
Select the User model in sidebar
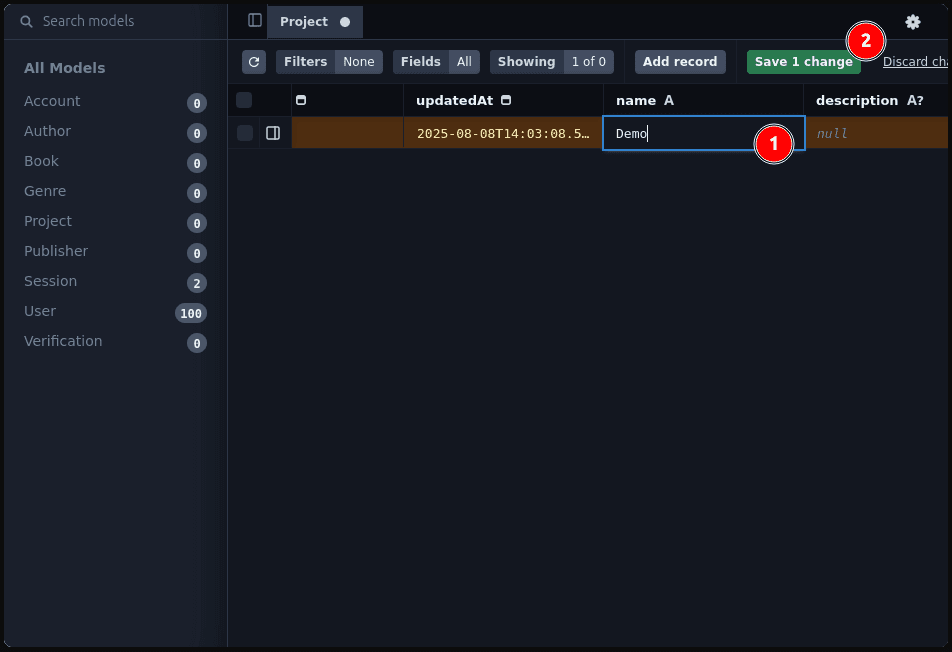click(40, 311)
